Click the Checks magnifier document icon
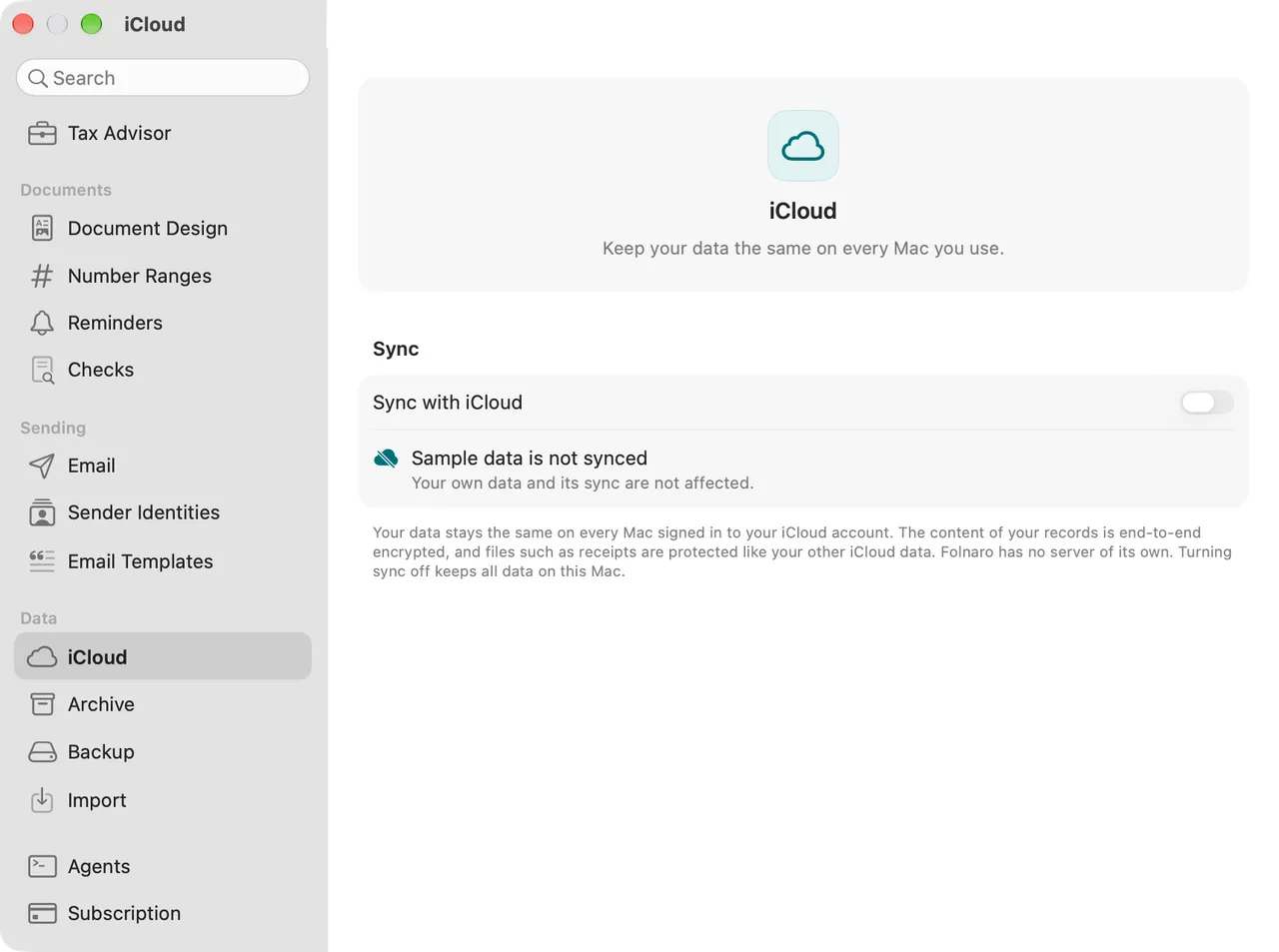Image resolution: width=1279 pixels, height=952 pixels. [42, 371]
